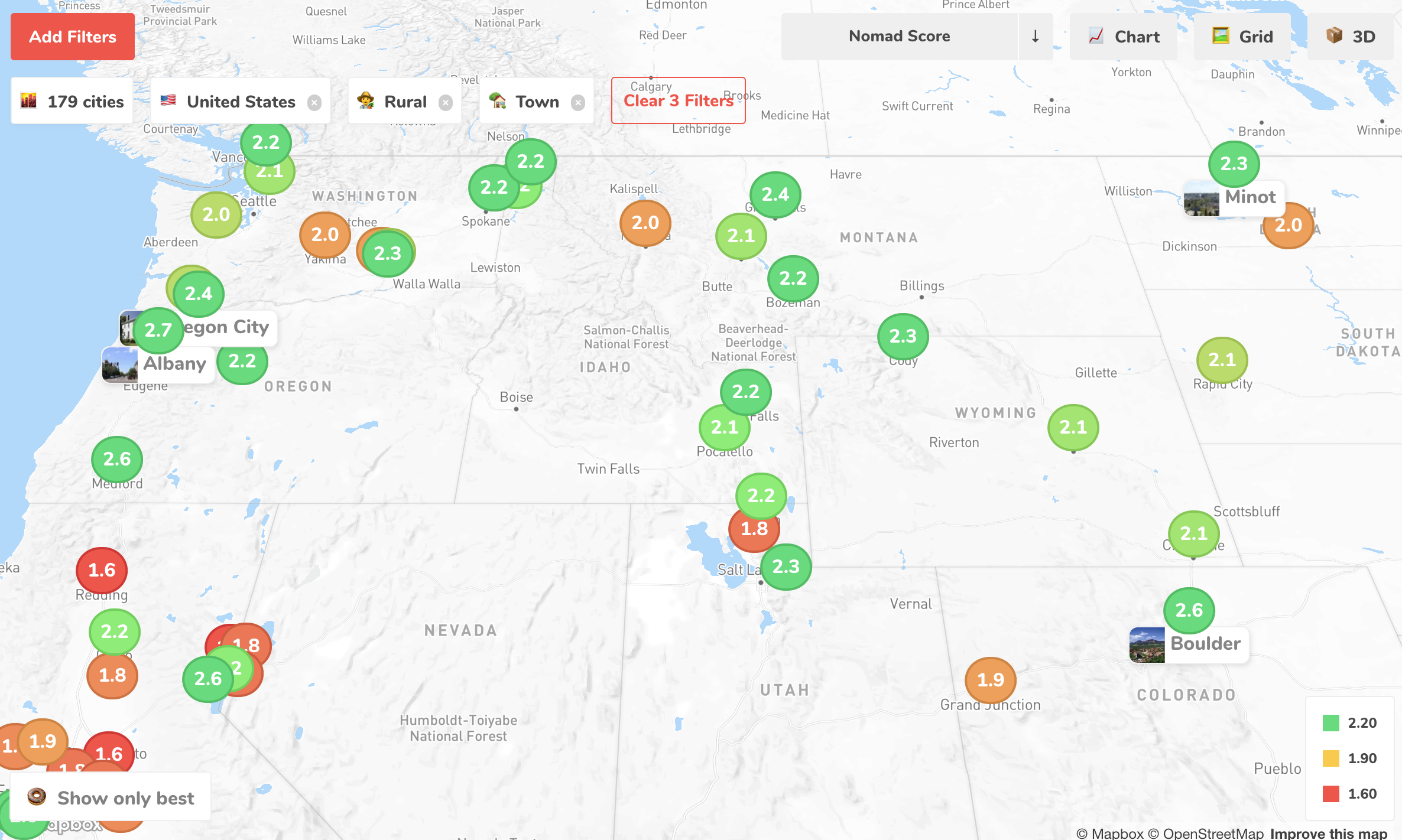This screenshot has height=840, width=1402.
Task: Open the Nomad Score sort dropdown
Action: [x=899, y=37]
